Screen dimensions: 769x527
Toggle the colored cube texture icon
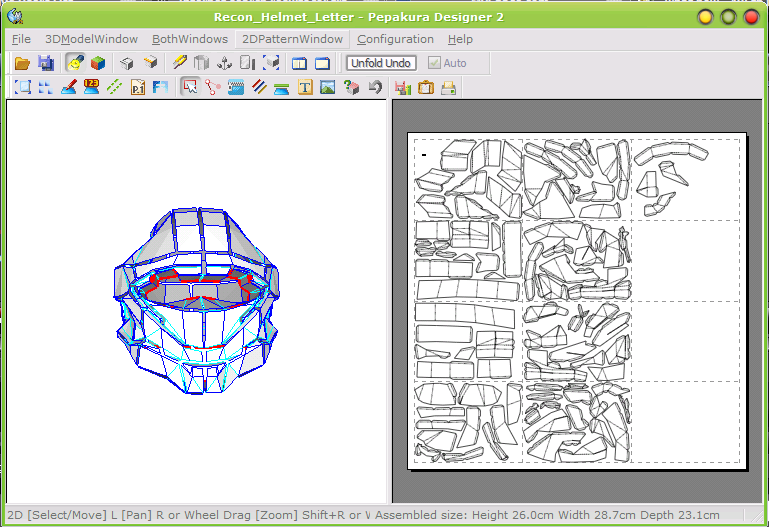point(98,63)
